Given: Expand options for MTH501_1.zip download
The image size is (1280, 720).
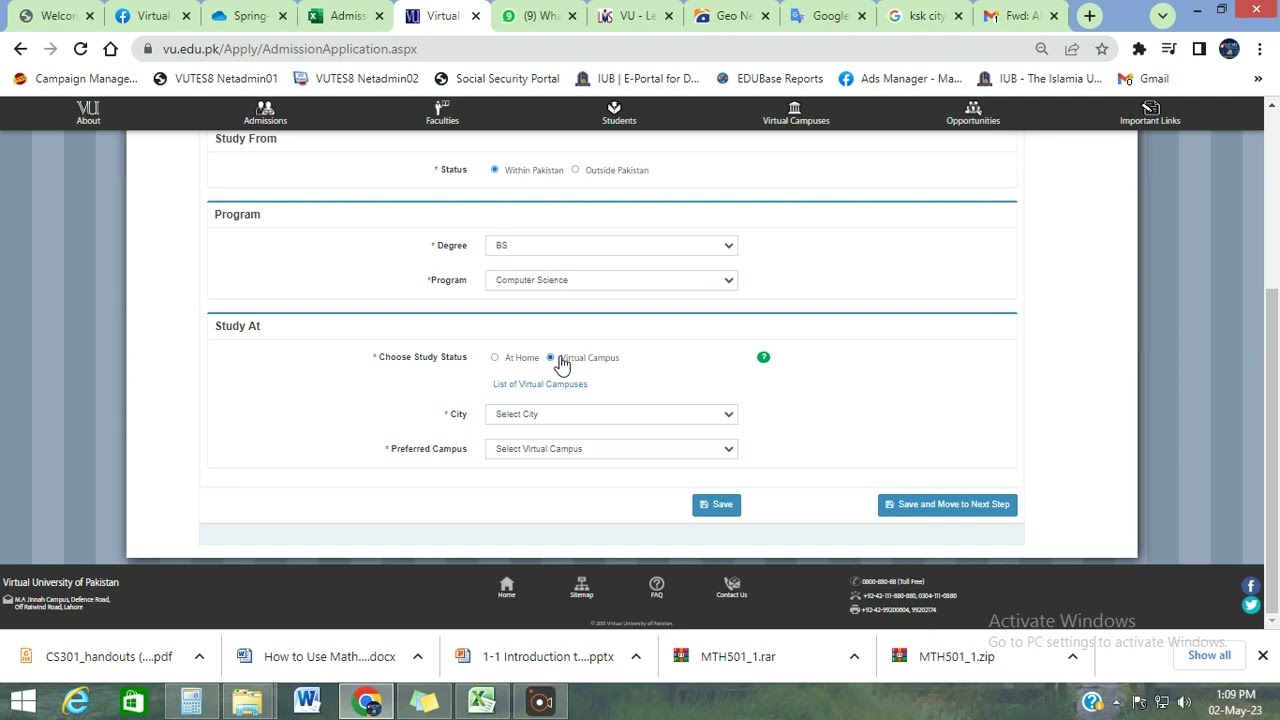Looking at the screenshot, I should click(1072, 656).
